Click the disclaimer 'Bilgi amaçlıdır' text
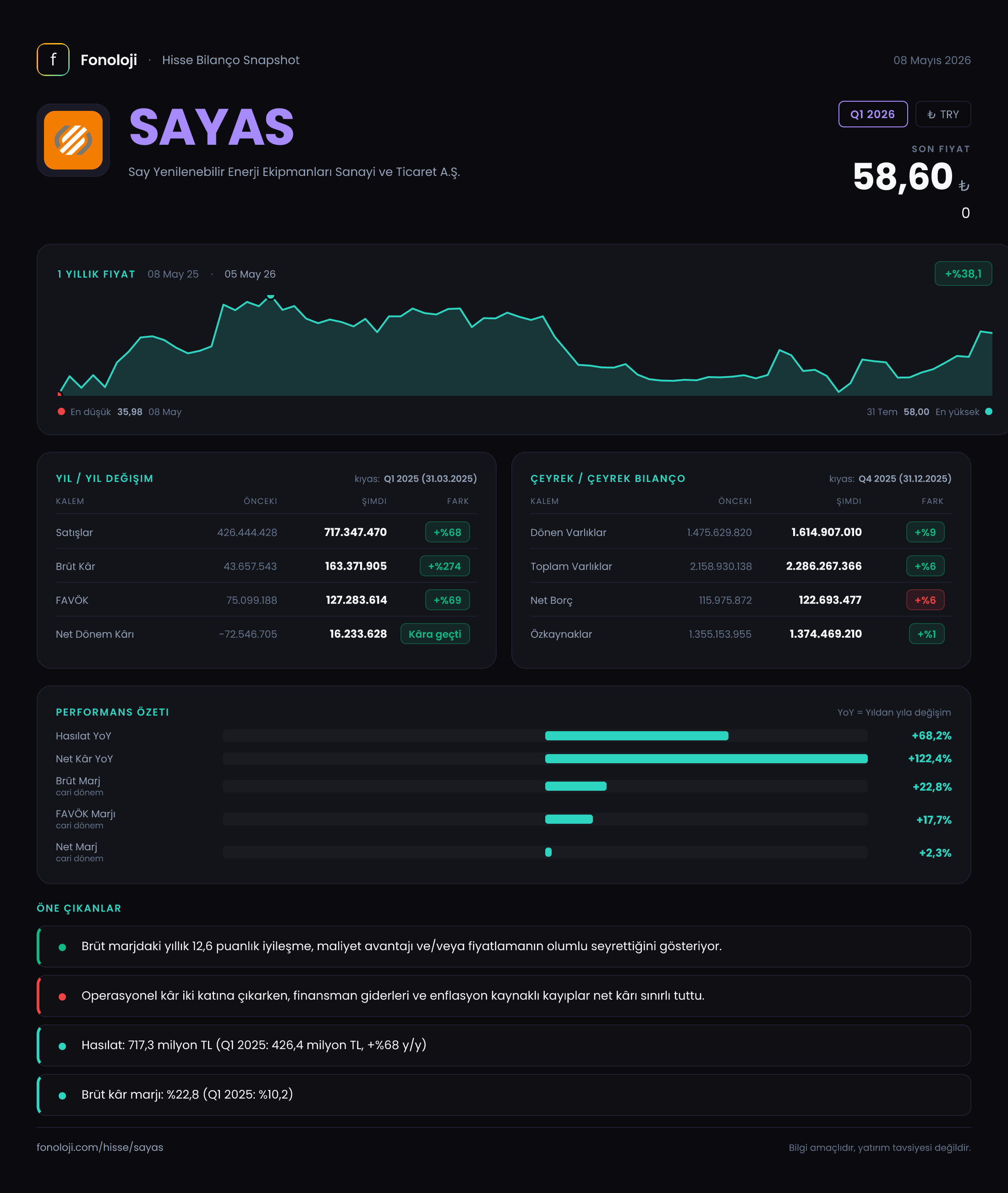This screenshot has height=1193, width=1008. point(880,1148)
